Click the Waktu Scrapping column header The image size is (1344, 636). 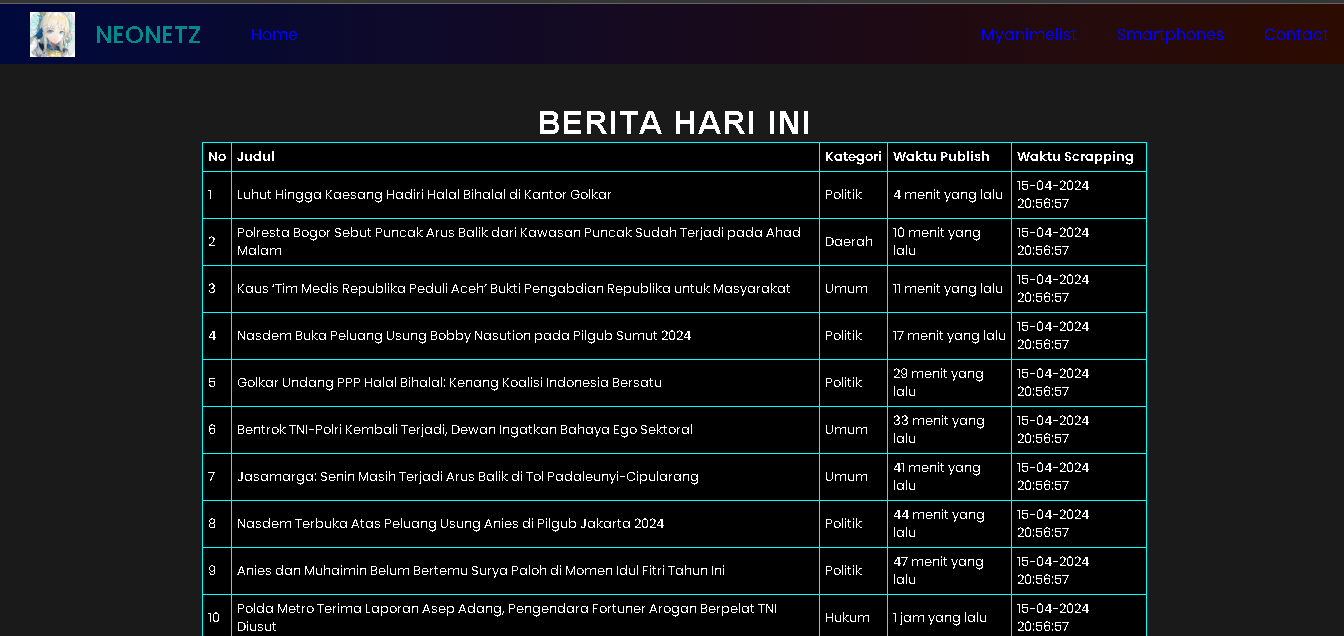click(1075, 157)
